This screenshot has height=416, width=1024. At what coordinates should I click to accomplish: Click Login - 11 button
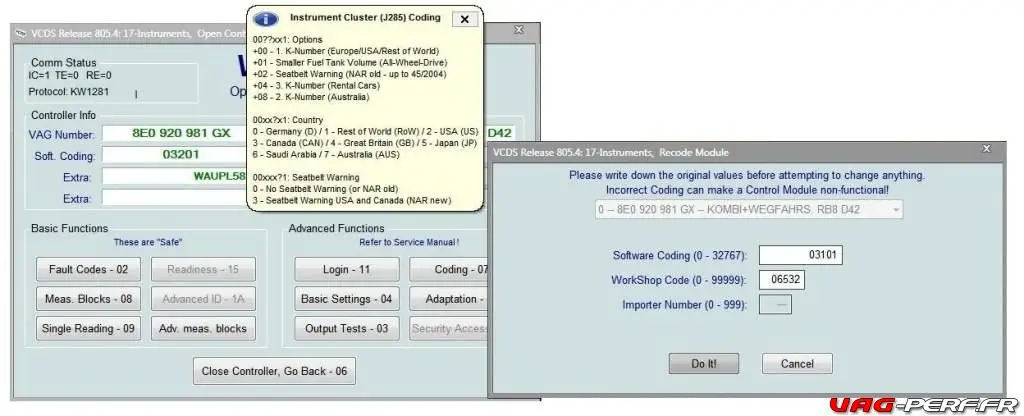[x=347, y=269]
